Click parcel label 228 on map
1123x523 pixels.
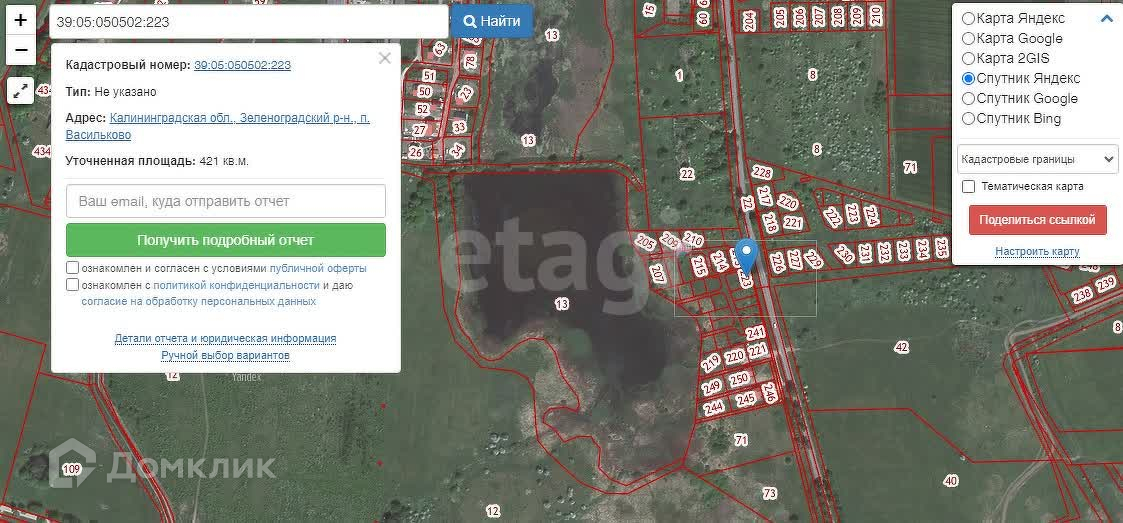762,173
